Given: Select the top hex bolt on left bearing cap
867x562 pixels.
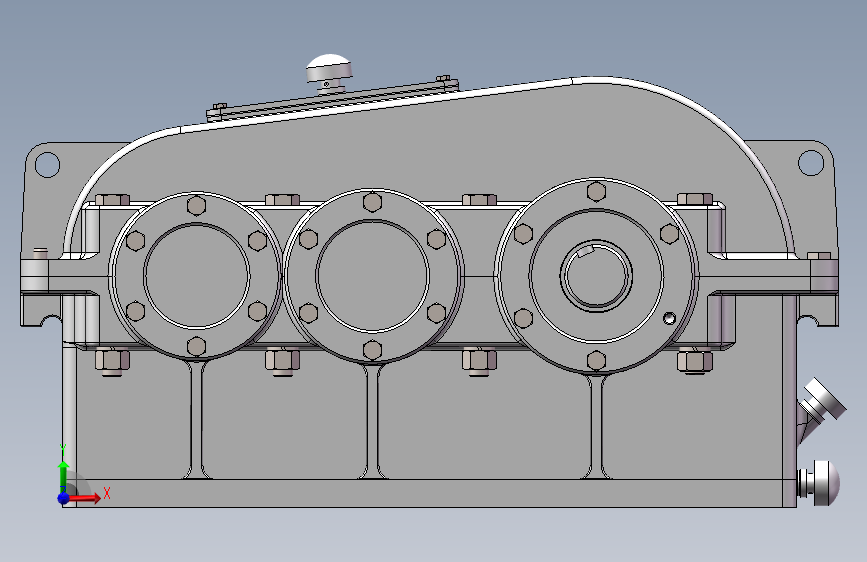Looking at the screenshot, I should [196, 205].
